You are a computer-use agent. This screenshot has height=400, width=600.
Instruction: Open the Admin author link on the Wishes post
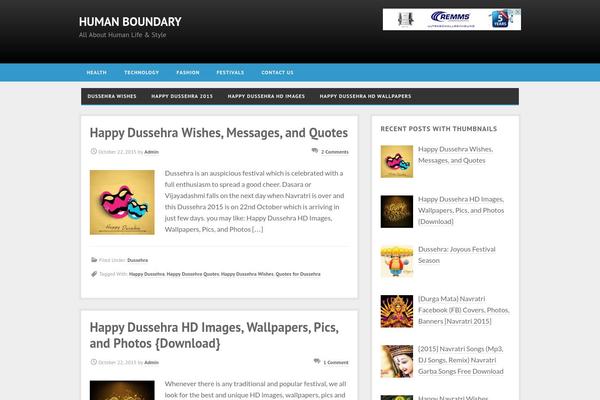pos(151,152)
